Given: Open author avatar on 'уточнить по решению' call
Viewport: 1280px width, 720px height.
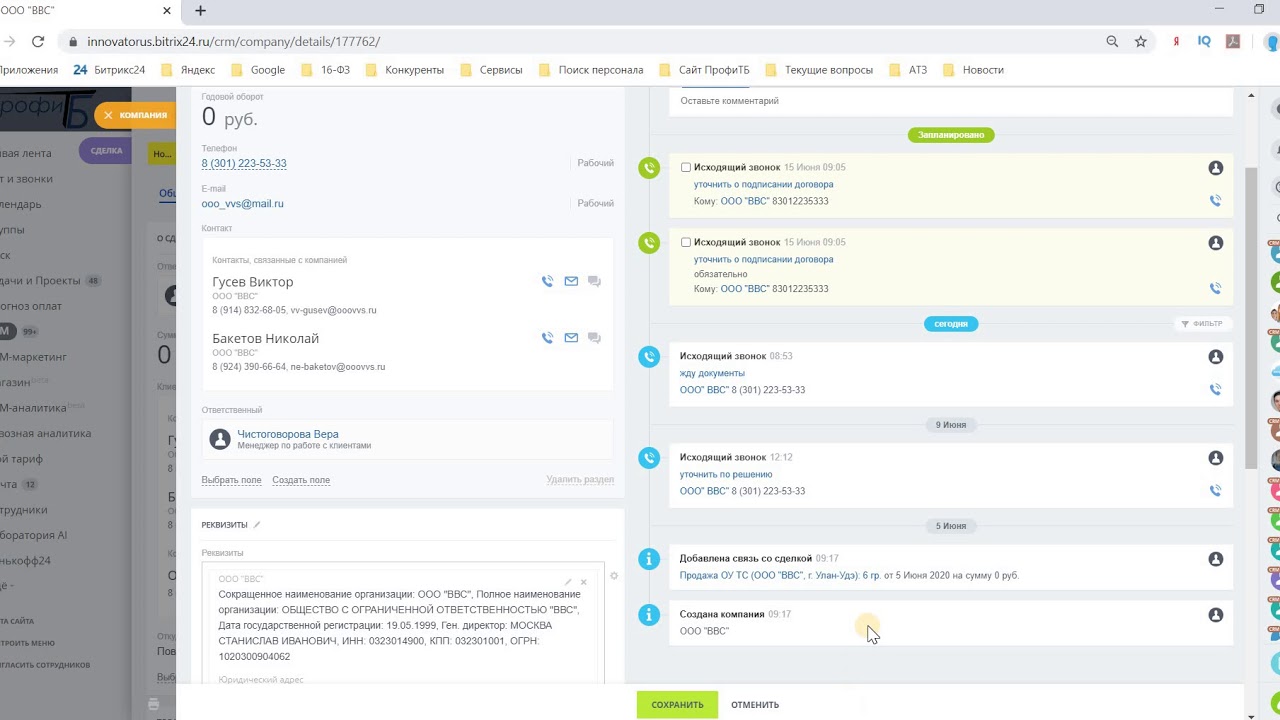Looking at the screenshot, I should pos(1215,458).
